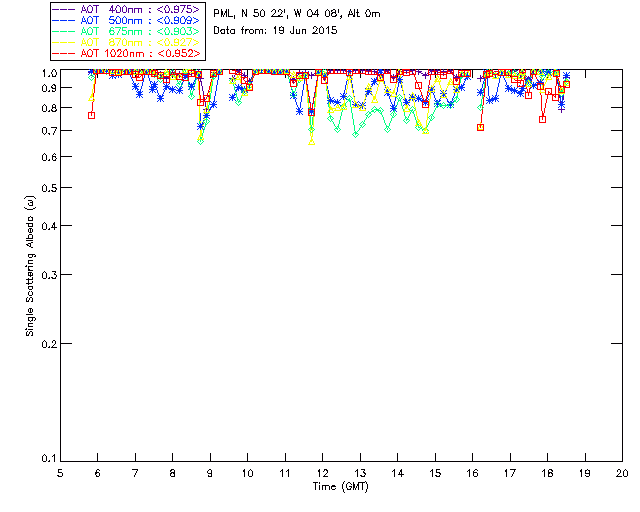The height and width of the screenshot is (512, 640).
Task: Click the PML location header text
Action: tap(297, 14)
